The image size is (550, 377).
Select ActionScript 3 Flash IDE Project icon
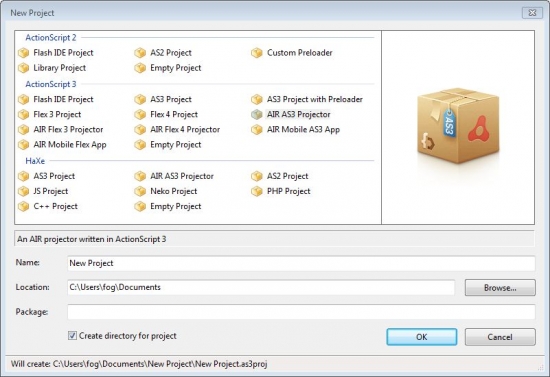24,100
